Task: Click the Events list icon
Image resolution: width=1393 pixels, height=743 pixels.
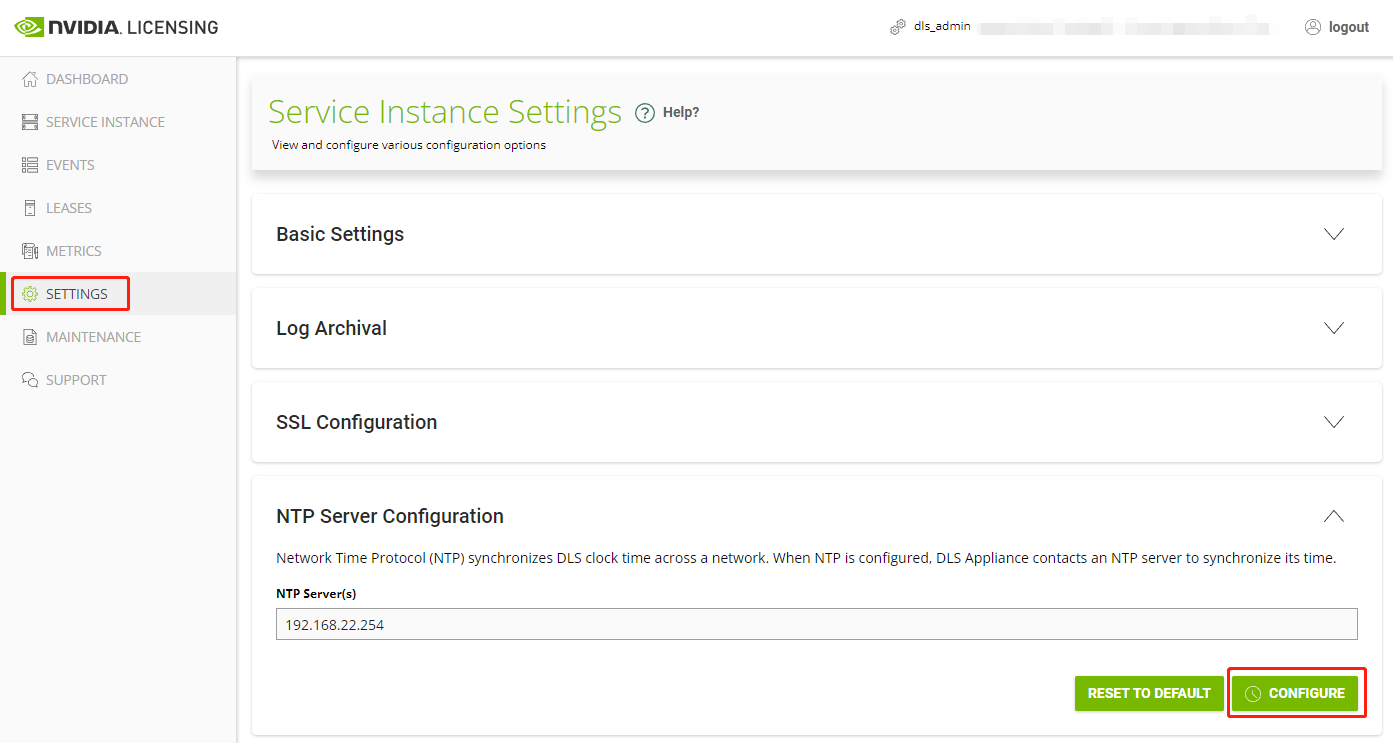Action: [x=30, y=165]
